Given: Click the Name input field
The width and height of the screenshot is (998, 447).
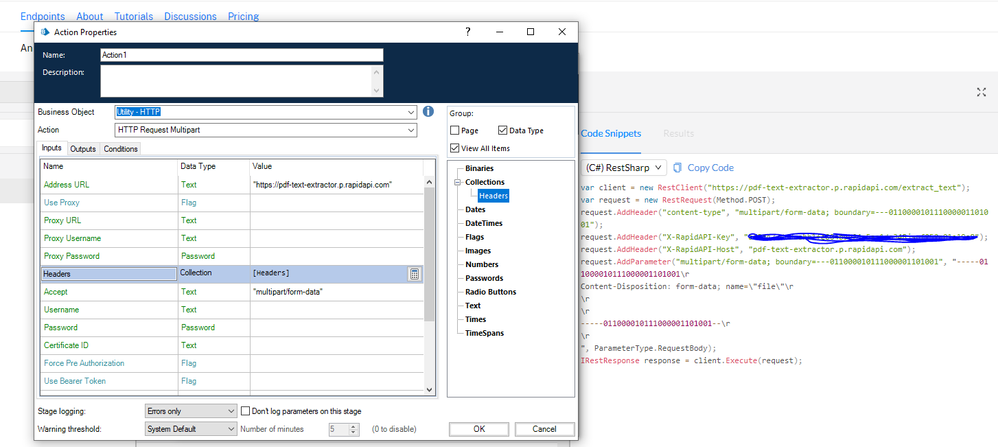Looking at the screenshot, I should coord(242,55).
